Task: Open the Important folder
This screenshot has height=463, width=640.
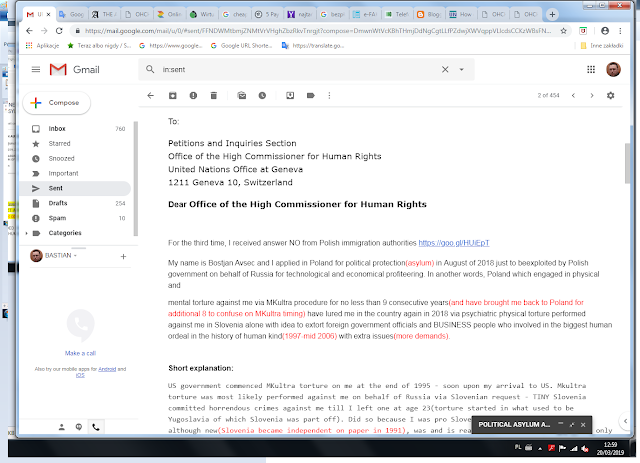Action: [76, 174]
